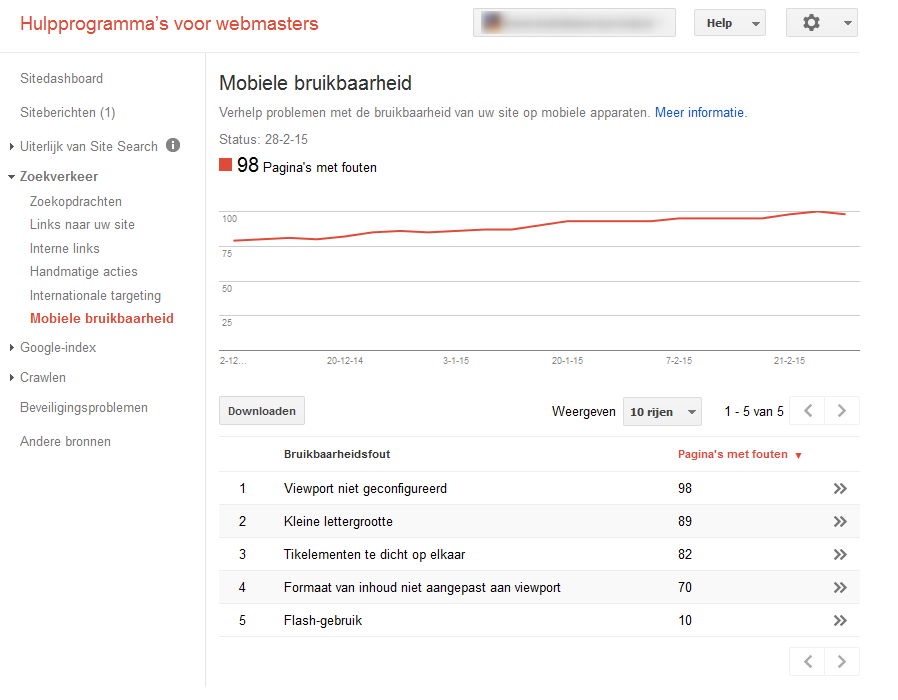This screenshot has width=898, height=700.
Task: Toggle the red Pagina's met fouten legend square
Action: 225,166
